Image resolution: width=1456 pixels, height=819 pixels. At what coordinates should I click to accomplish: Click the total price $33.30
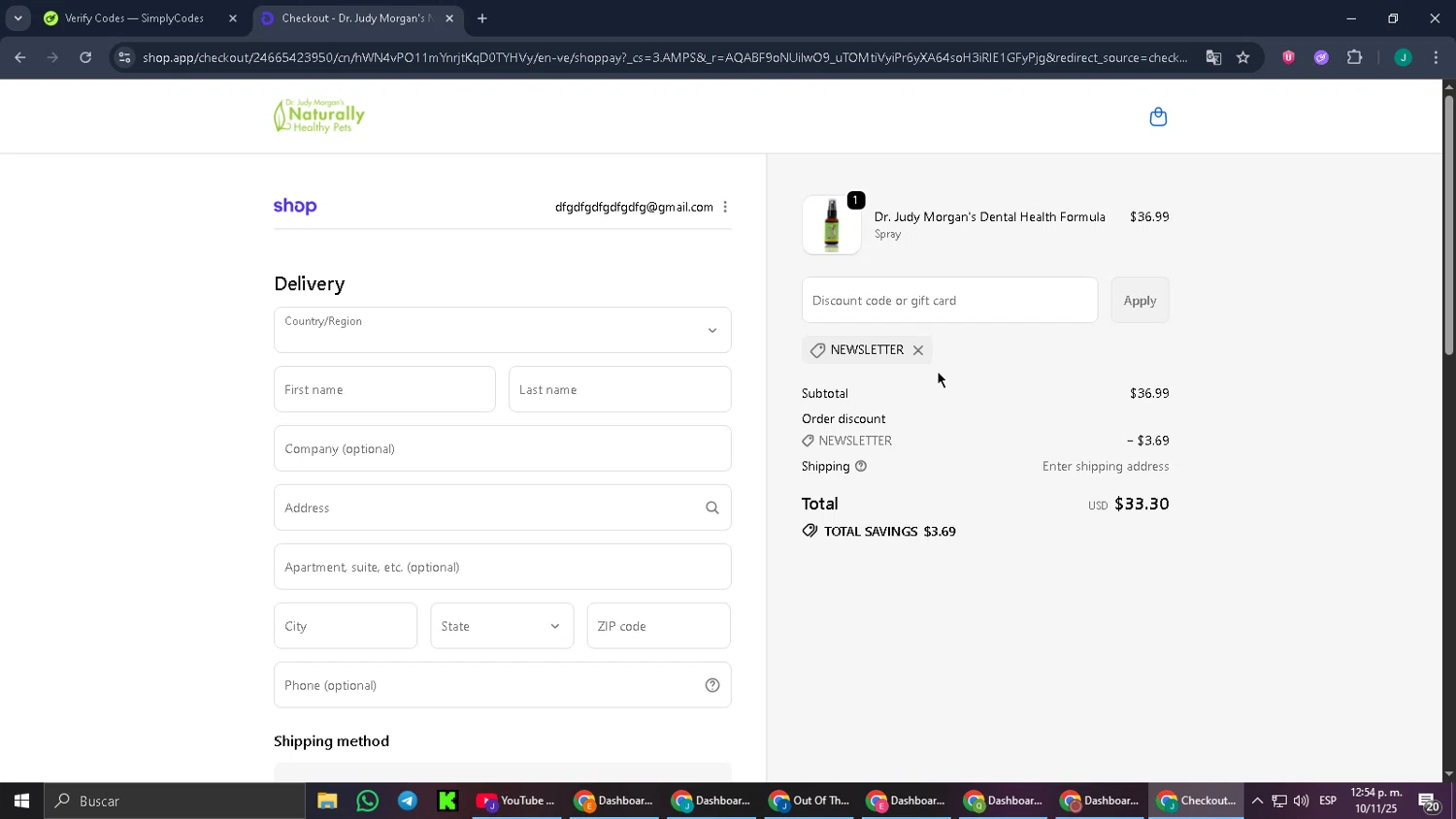1142,504
